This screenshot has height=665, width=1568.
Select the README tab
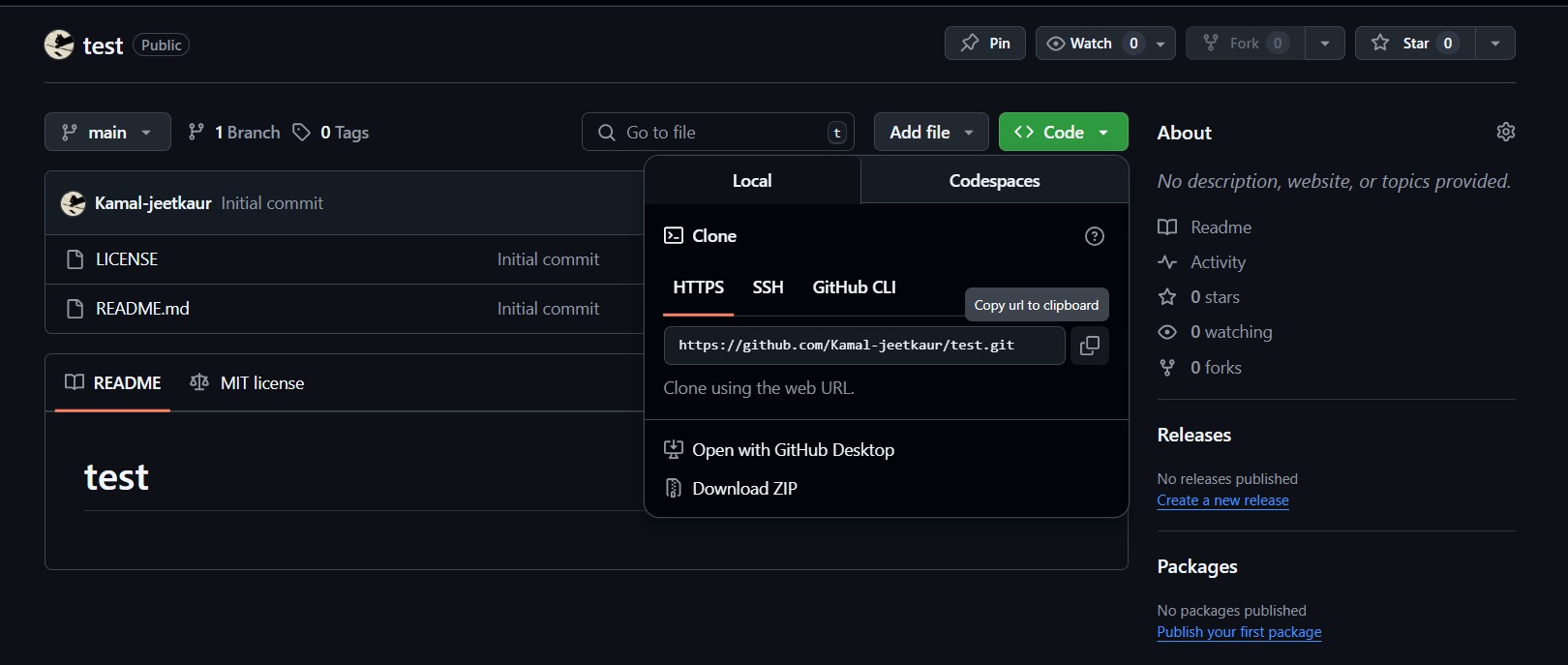(112, 382)
